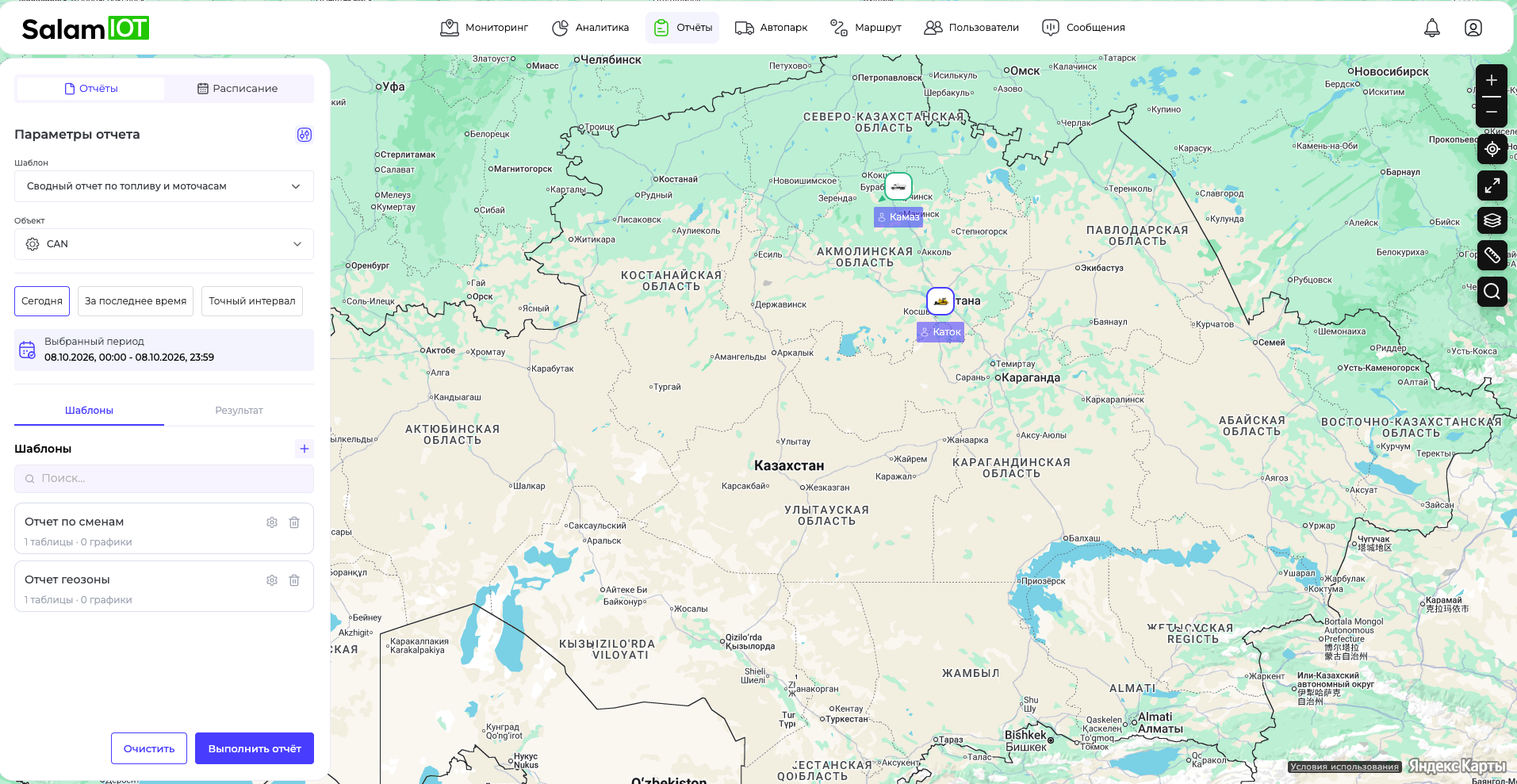Choose За последнее время period
This screenshot has height=784, width=1517.
coord(136,301)
